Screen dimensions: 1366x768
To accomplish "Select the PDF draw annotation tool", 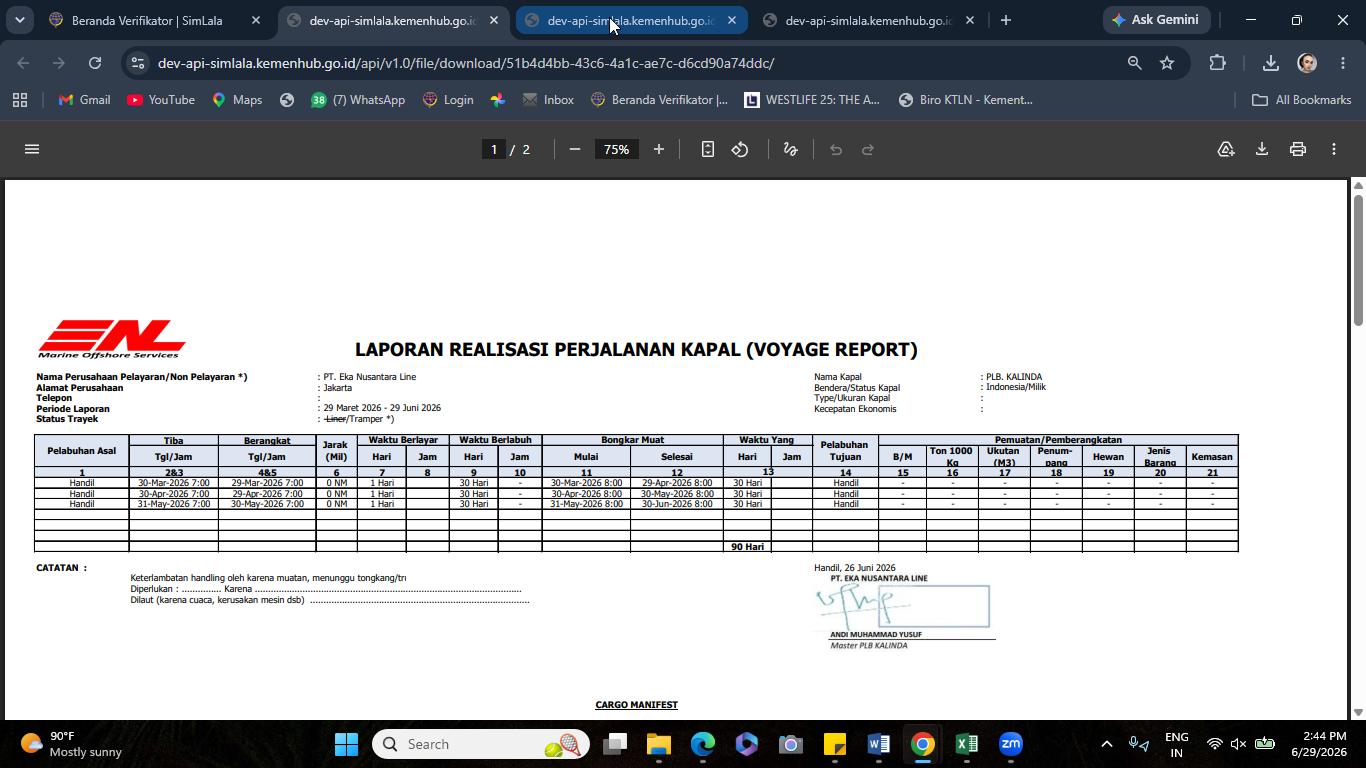I will pos(790,149).
